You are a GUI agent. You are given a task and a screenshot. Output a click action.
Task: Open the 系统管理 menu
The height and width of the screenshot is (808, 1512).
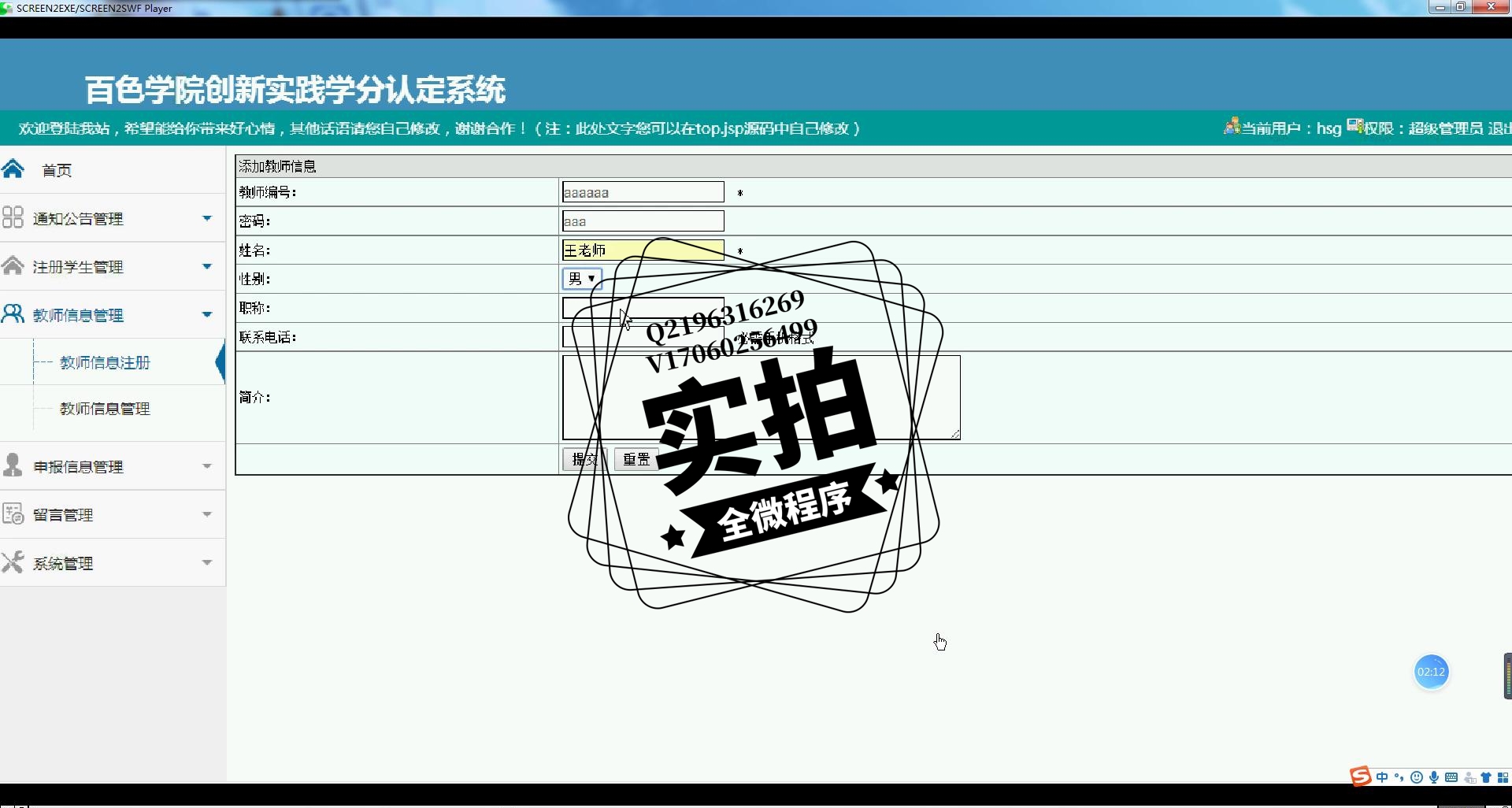(x=63, y=564)
